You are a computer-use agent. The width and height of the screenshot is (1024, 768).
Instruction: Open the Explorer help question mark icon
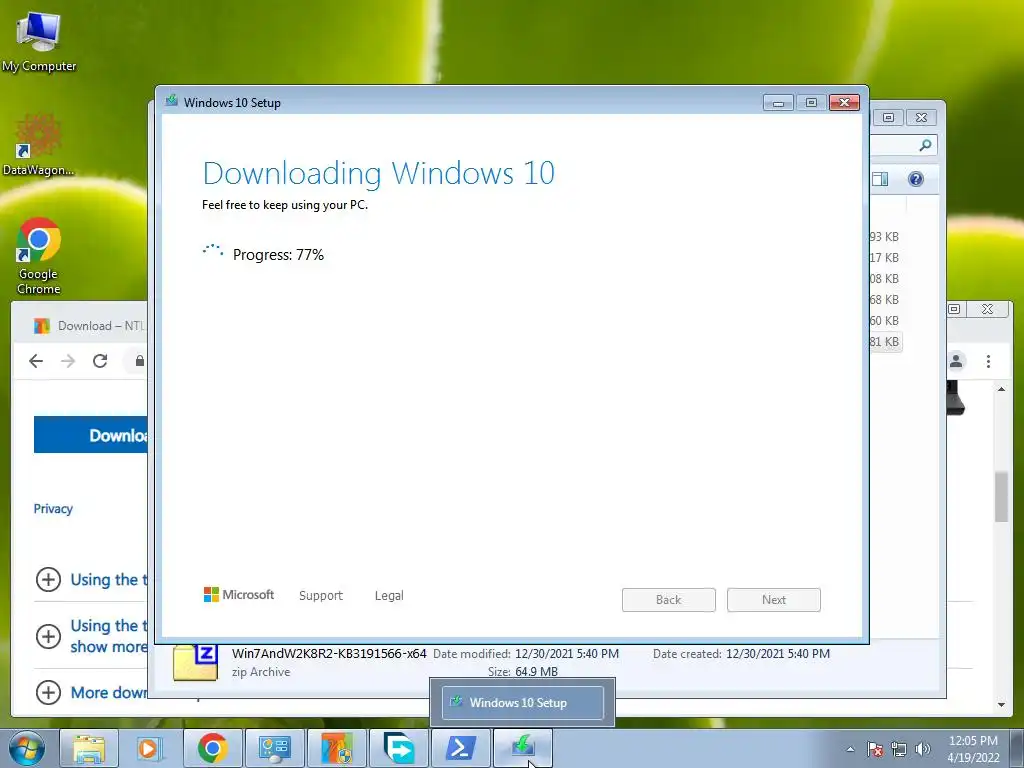[916, 179]
